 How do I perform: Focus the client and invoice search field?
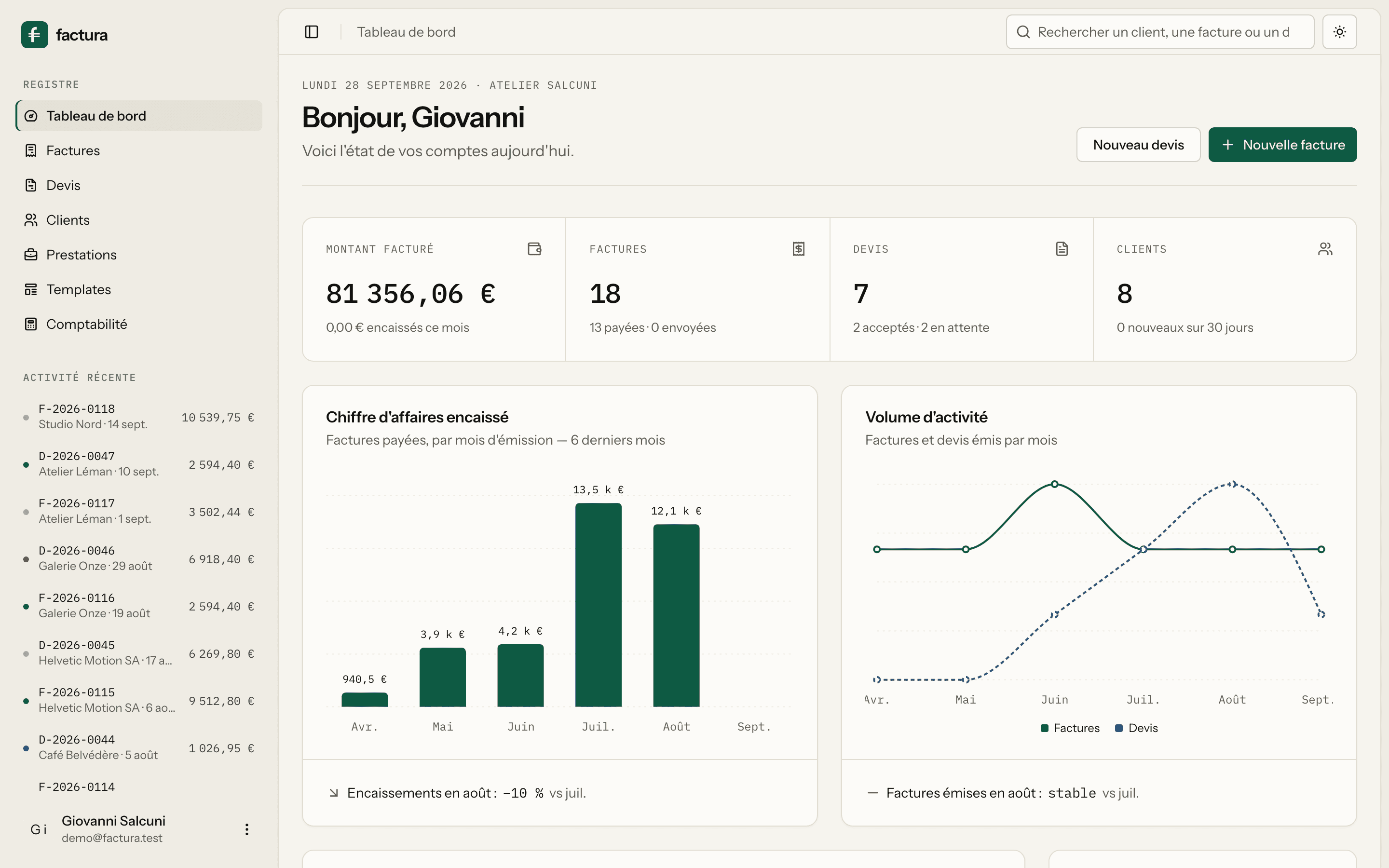tap(1160, 32)
